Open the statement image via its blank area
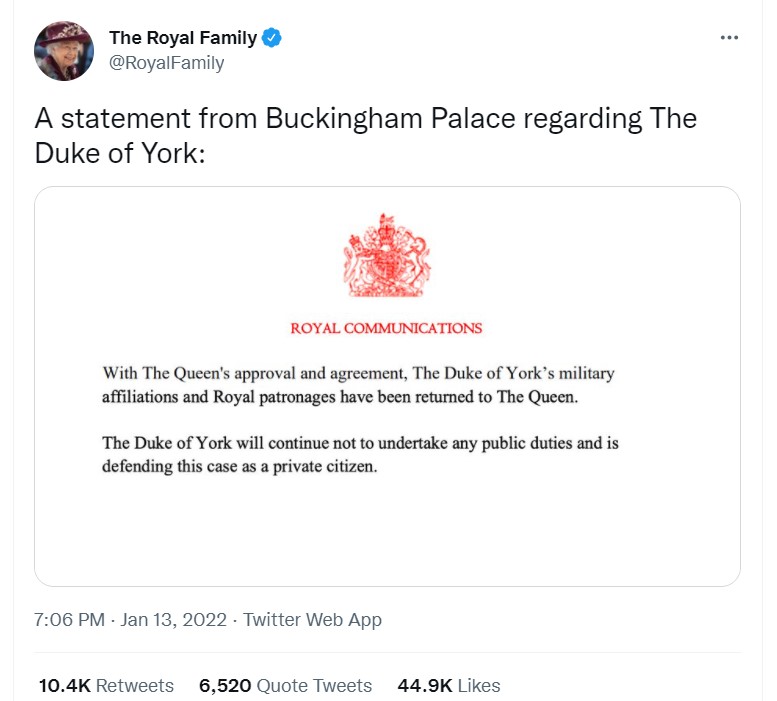 pyautogui.click(x=387, y=535)
